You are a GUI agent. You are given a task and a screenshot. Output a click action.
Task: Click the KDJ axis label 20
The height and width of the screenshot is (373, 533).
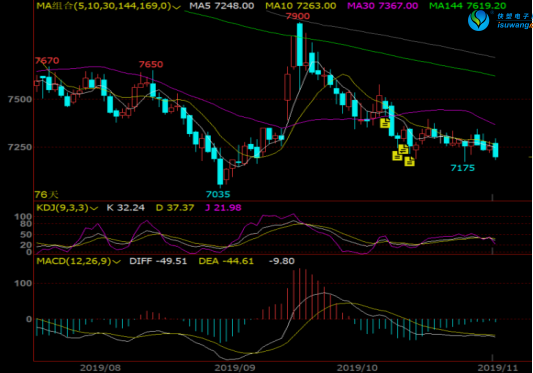tap(26, 245)
